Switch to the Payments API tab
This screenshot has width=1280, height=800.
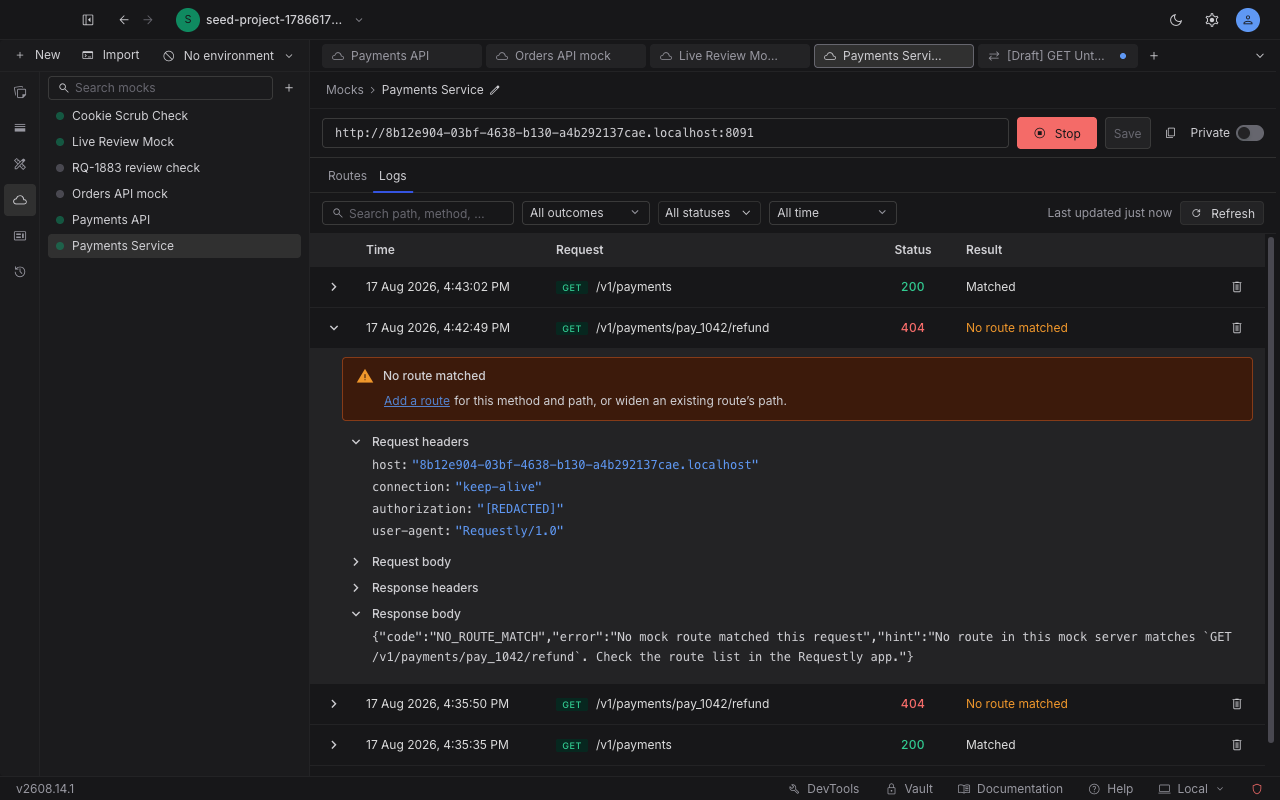pos(402,56)
